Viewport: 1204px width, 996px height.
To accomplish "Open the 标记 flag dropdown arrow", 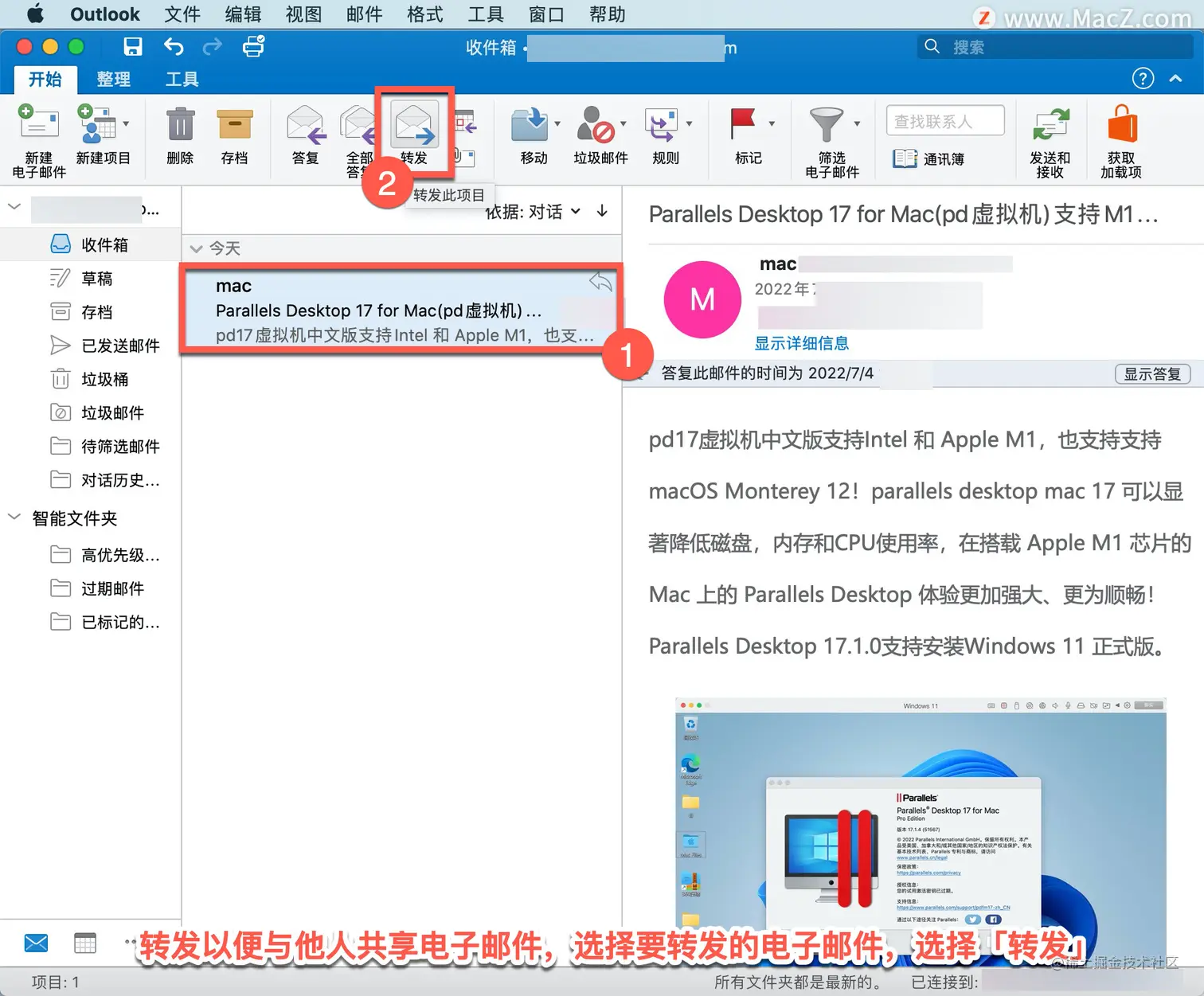I will [772, 123].
